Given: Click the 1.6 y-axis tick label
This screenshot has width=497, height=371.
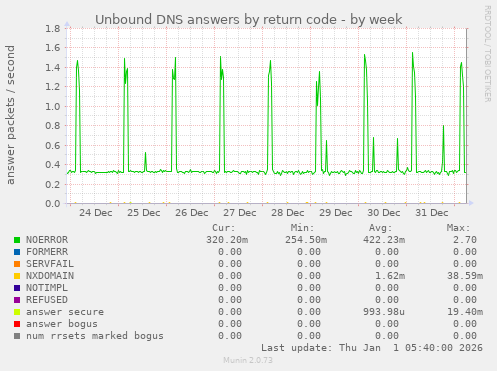Looking at the screenshot, I should coord(53,48).
